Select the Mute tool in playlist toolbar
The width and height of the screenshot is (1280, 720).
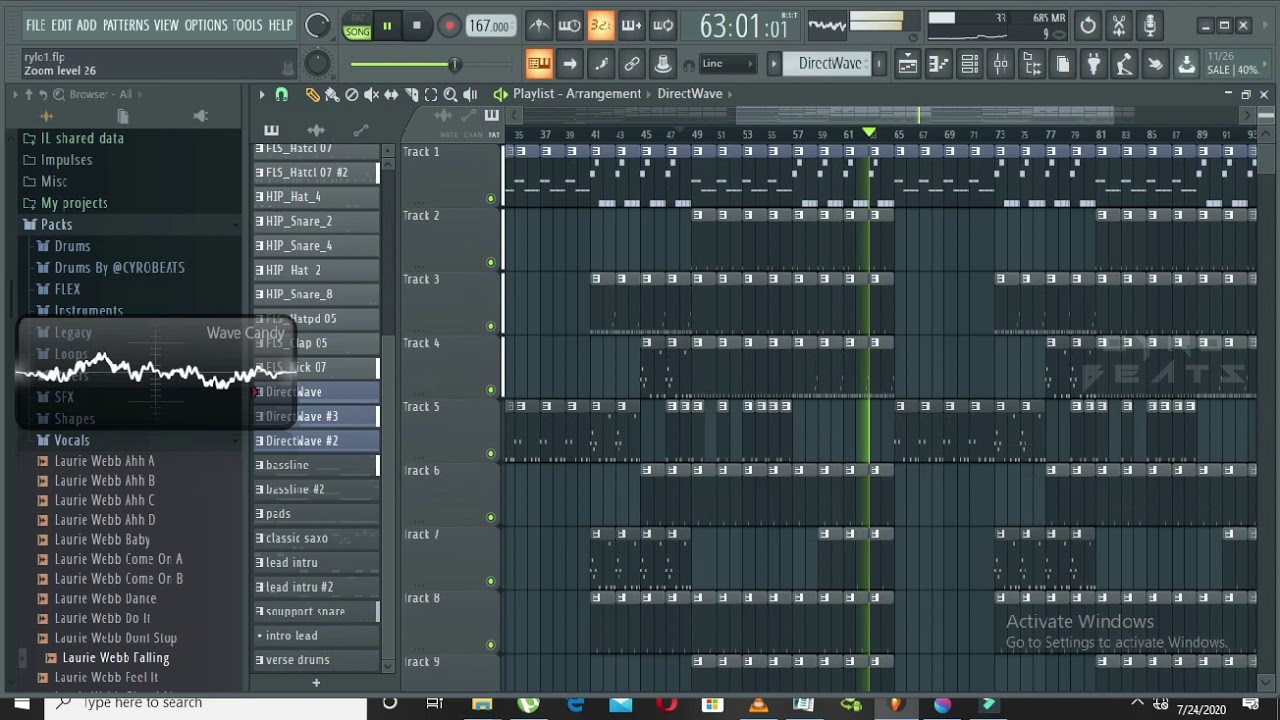(371, 94)
